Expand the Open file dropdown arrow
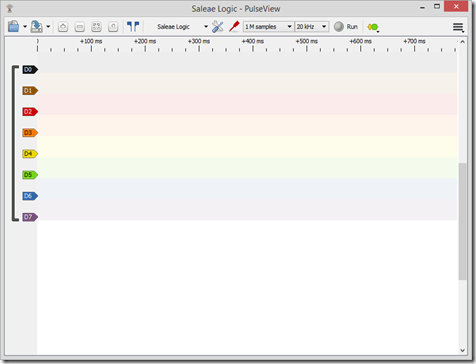Screen dimensions: 476x364 [25, 27]
